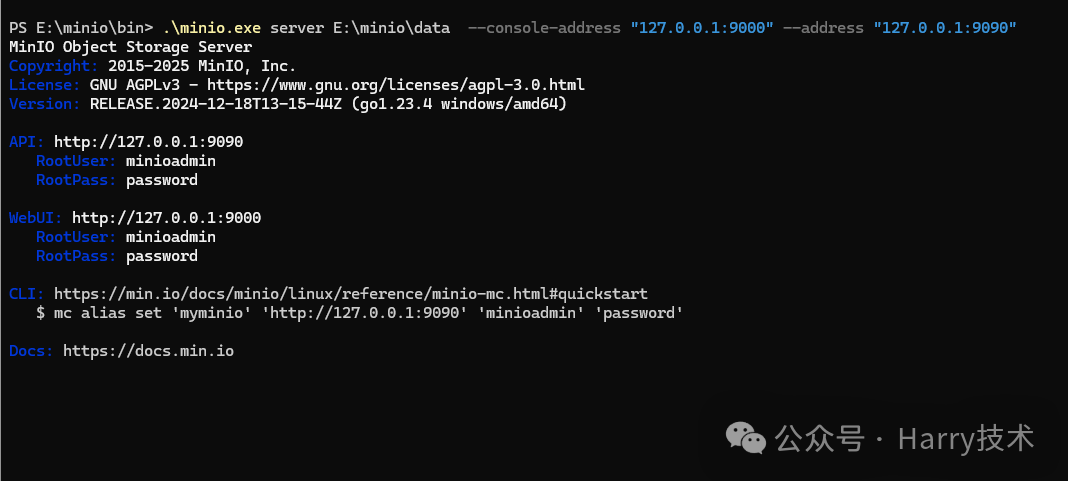Click the mc alias set command line
The image size is (1068, 481).
359,313
